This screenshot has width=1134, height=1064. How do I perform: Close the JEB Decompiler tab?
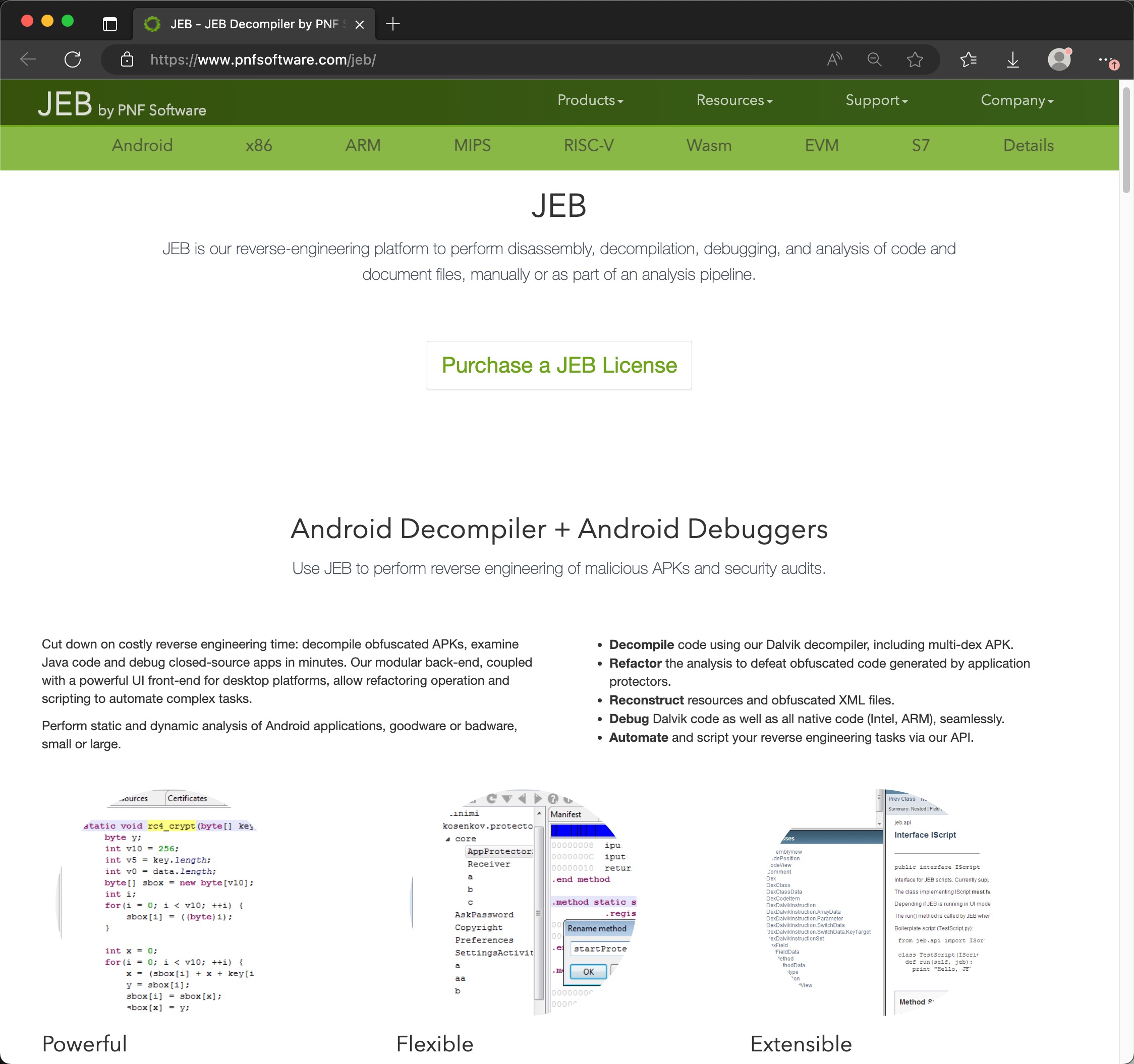[x=359, y=25]
